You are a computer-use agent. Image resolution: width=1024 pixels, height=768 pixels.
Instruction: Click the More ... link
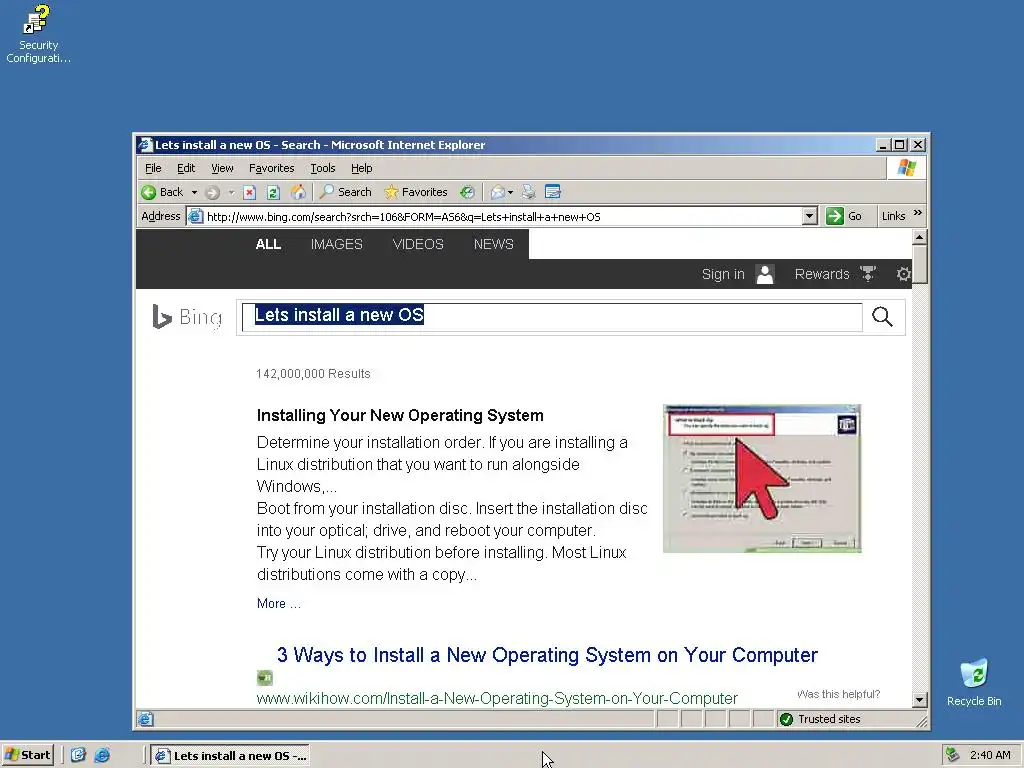(279, 603)
